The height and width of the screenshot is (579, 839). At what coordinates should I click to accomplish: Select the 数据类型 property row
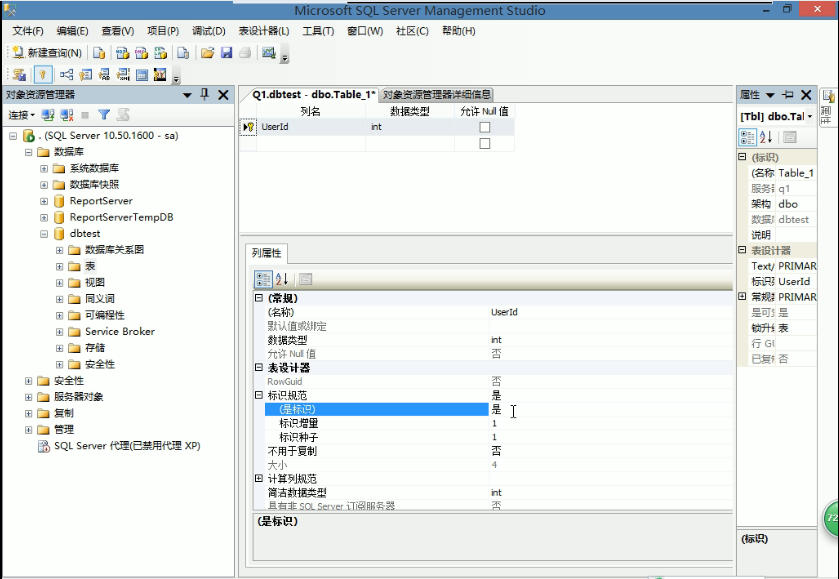tap(493, 340)
